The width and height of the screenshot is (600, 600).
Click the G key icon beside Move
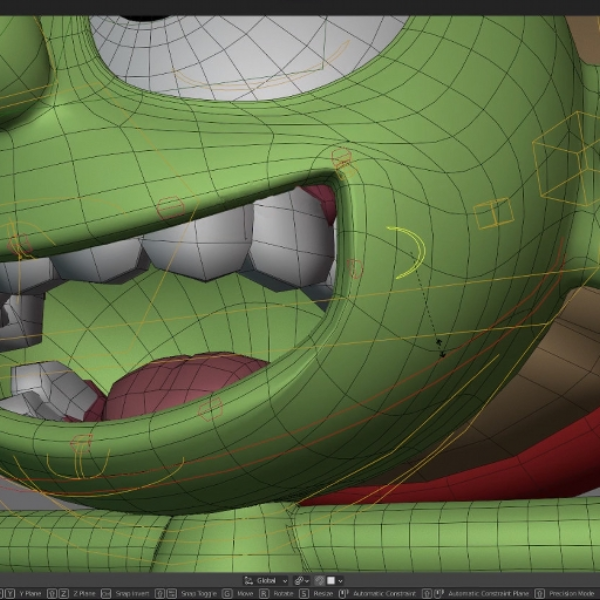[x=227, y=594]
